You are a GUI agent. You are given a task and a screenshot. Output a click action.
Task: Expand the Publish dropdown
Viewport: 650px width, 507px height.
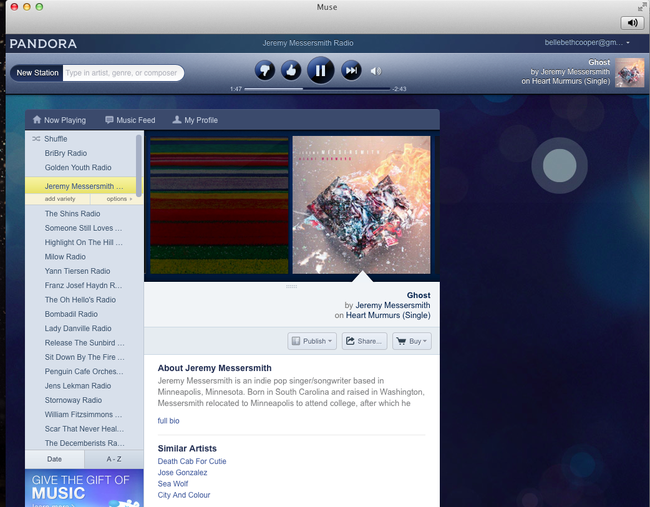coord(311,341)
